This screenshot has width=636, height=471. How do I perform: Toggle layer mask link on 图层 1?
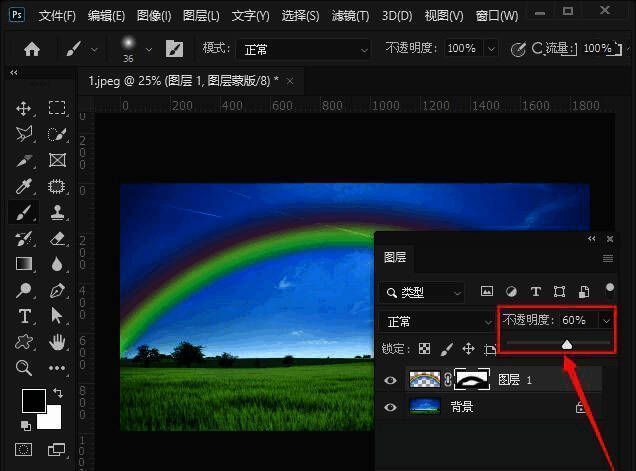447,379
